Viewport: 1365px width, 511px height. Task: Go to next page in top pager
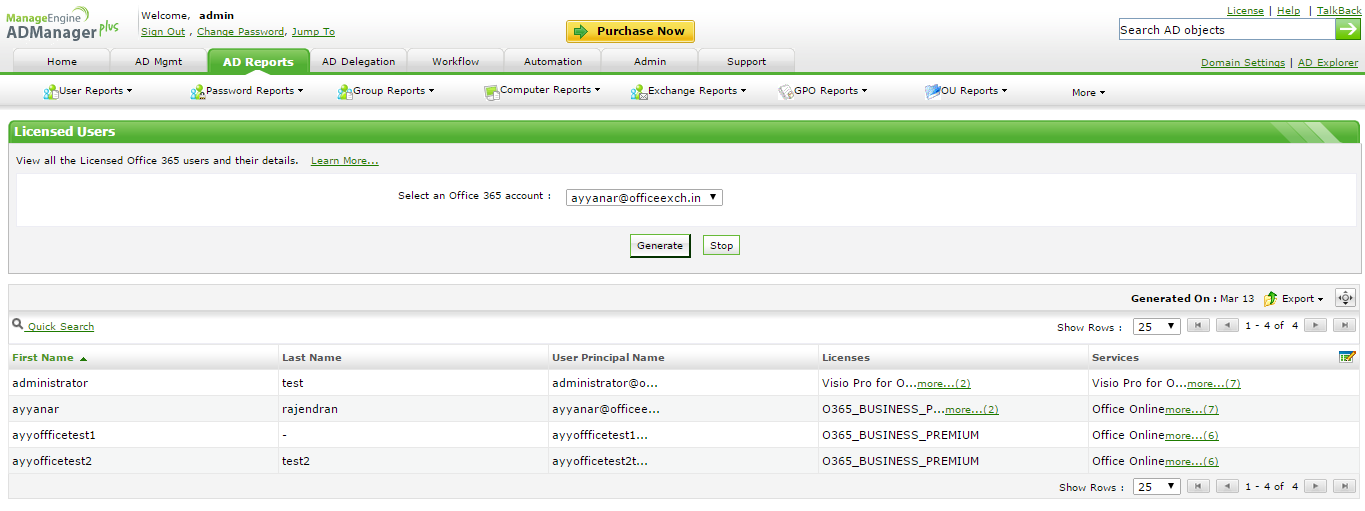1316,325
